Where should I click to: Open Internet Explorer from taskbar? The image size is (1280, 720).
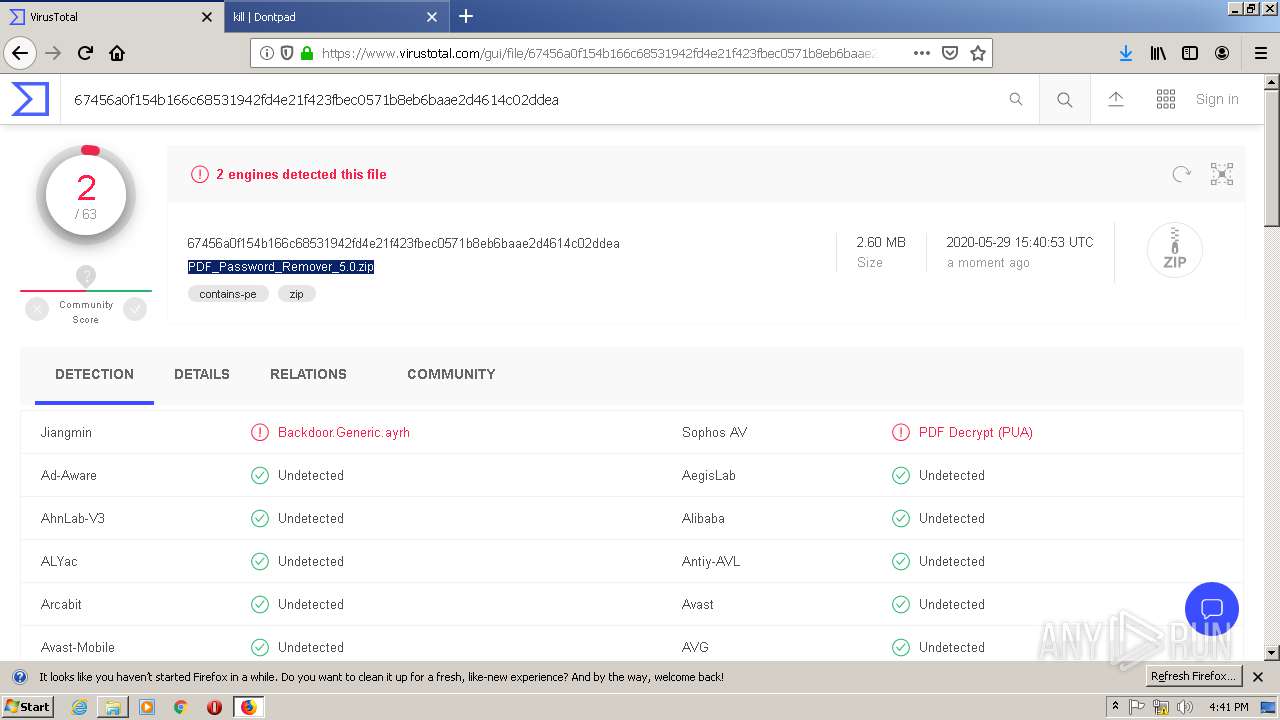point(79,707)
